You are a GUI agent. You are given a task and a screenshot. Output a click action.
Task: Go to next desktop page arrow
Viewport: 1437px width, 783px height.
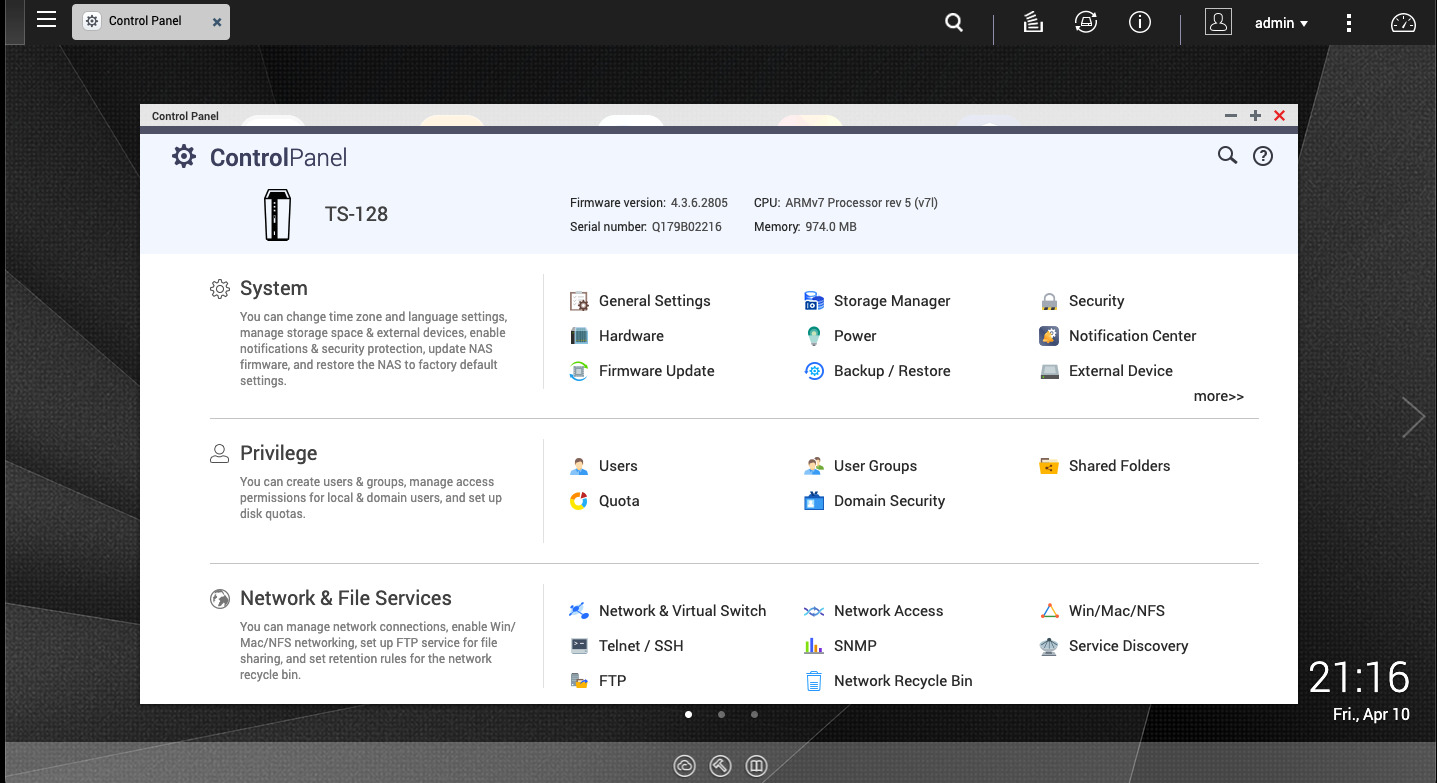click(1413, 417)
